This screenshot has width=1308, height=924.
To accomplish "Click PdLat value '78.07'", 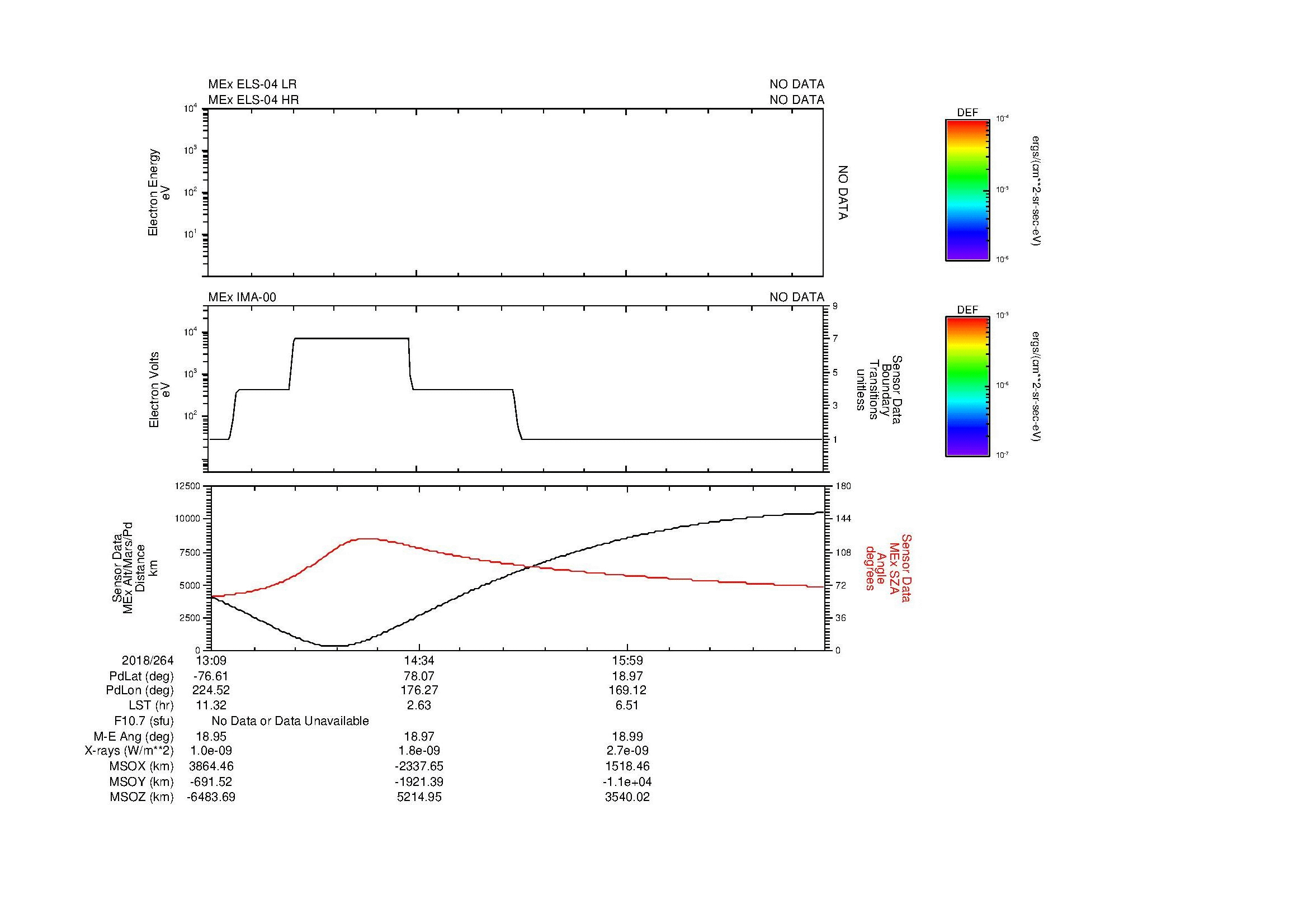I will 419,676.
